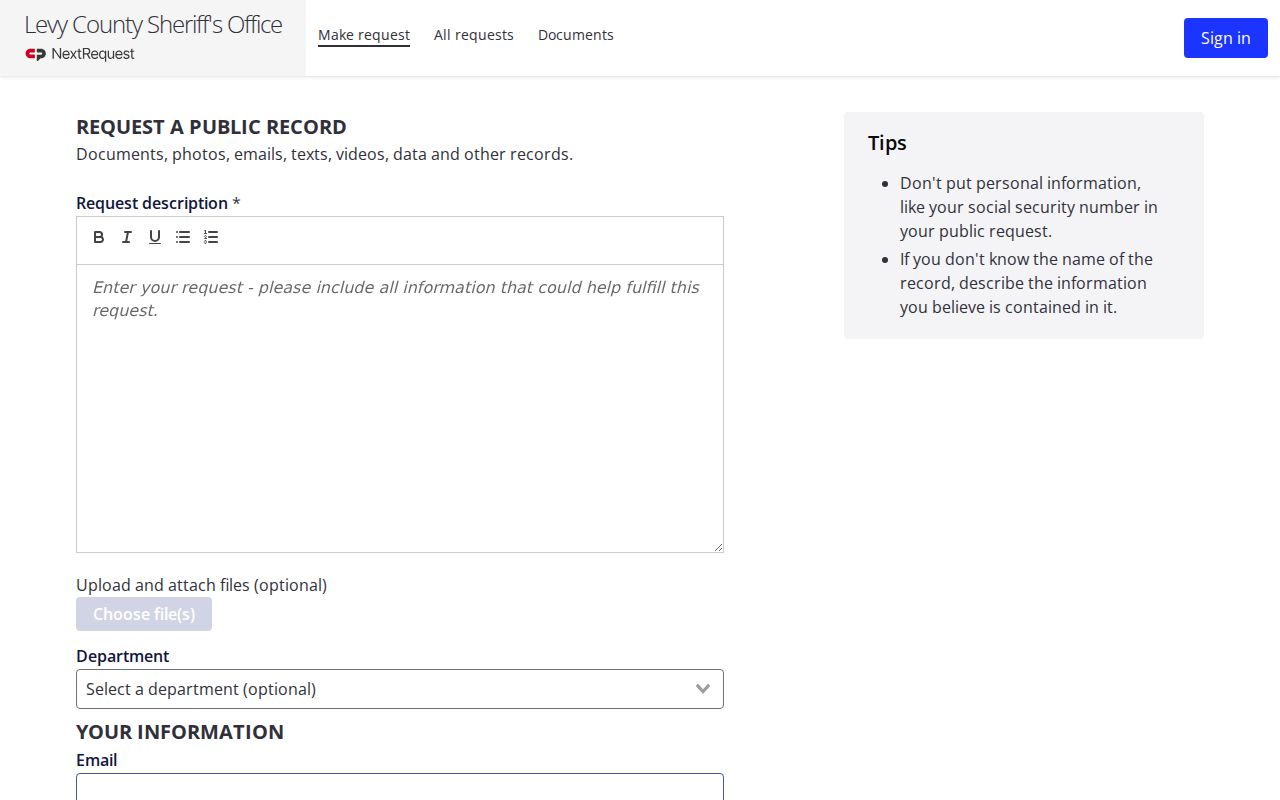Open the Select a department dropdown
Image resolution: width=1280 pixels, height=800 pixels.
[x=400, y=689]
